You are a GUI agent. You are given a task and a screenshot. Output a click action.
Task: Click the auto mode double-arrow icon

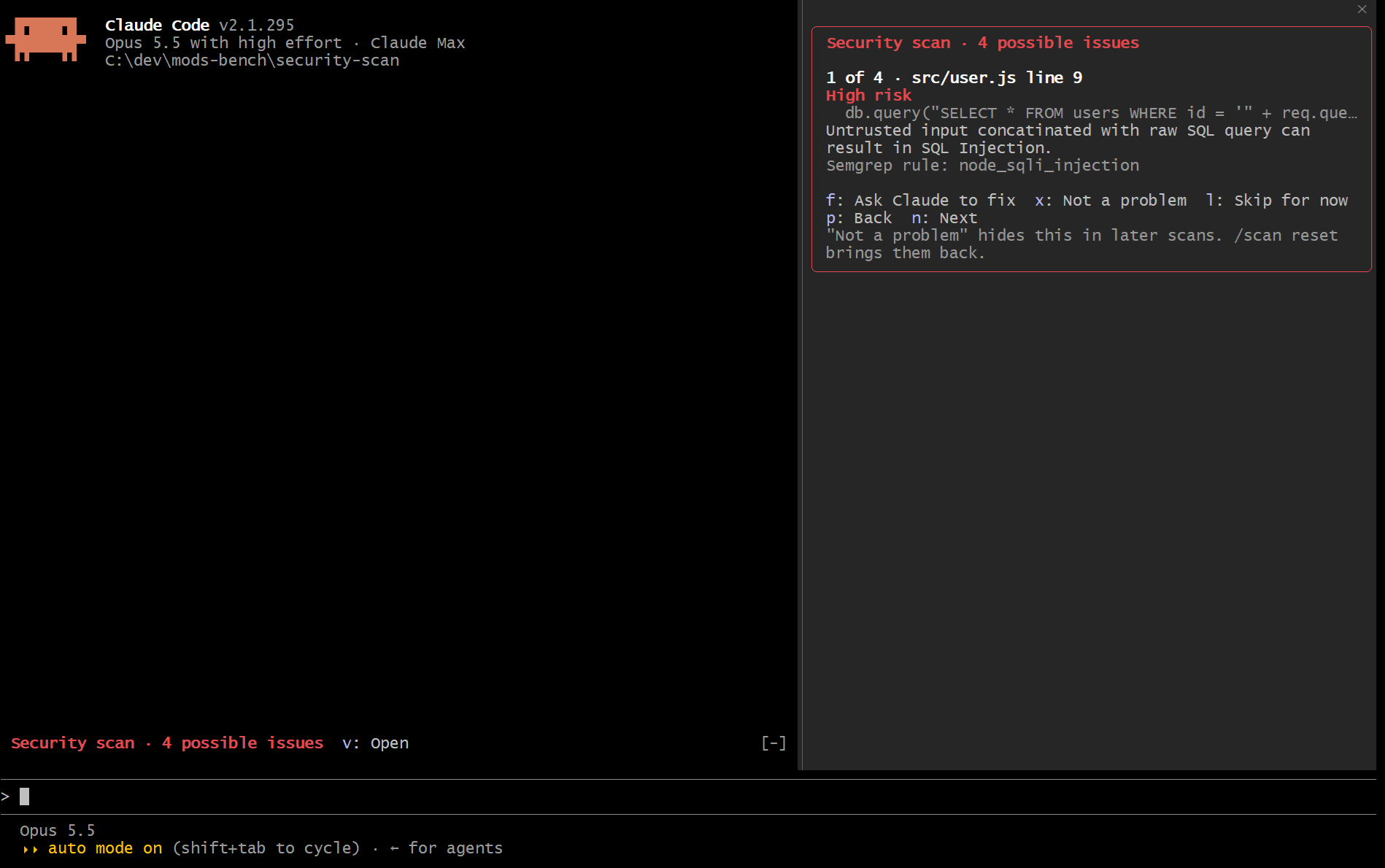30,849
